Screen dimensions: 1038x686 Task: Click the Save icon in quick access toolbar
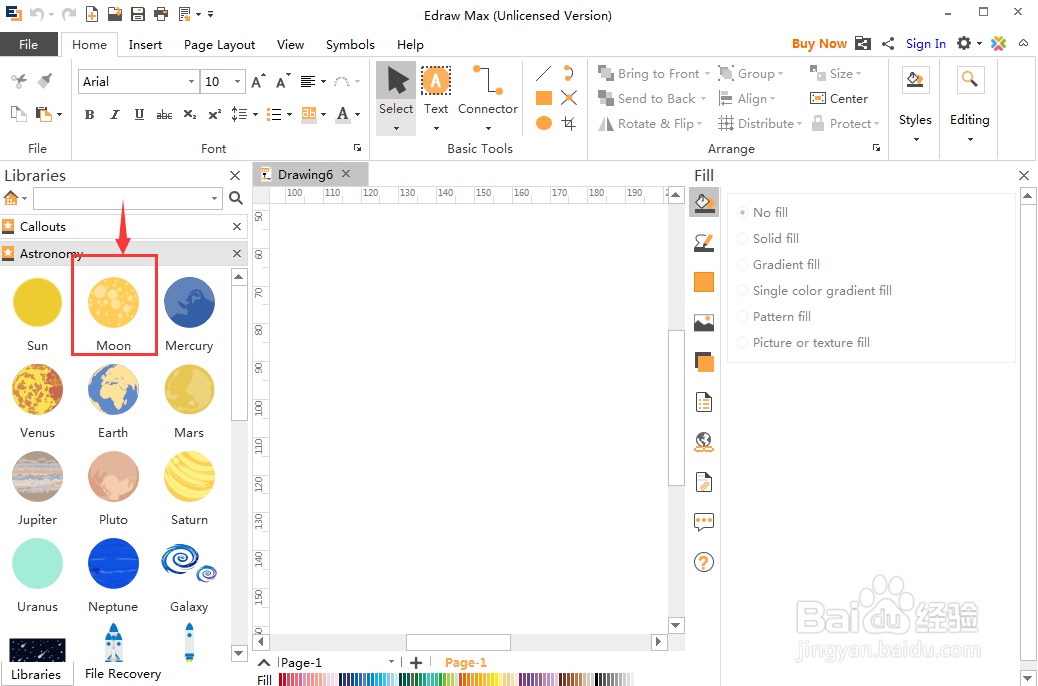pyautogui.click(x=138, y=14)
